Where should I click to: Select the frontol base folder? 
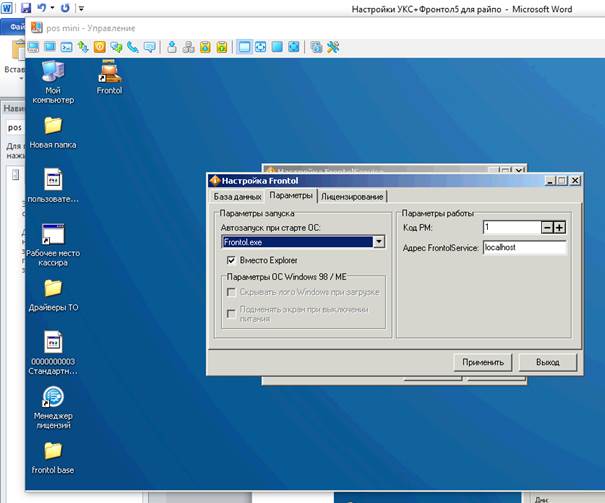coord(53,457)
